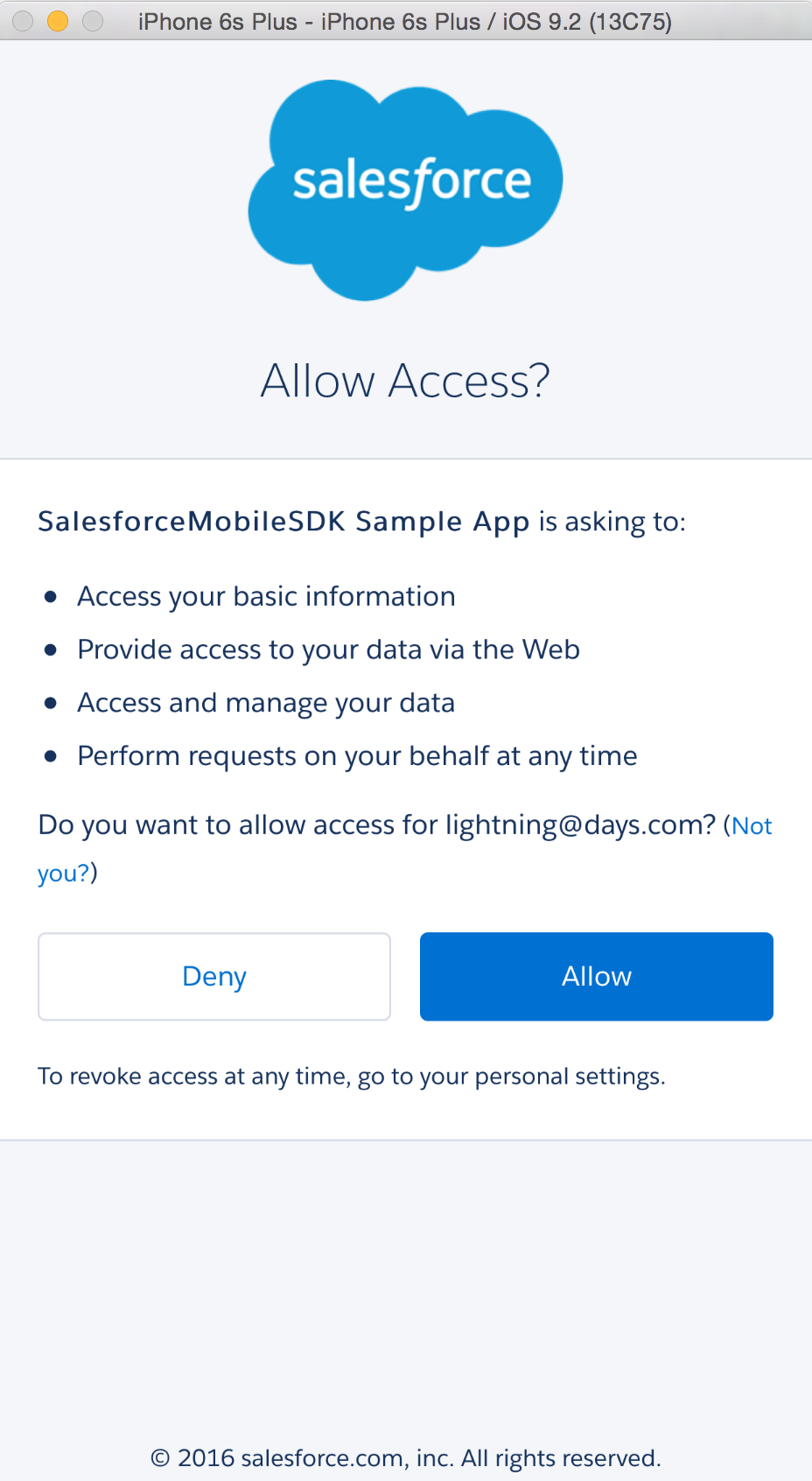812x1481 pixels.
Task: Select "Access your basic information" item
Action: [266, 596]
